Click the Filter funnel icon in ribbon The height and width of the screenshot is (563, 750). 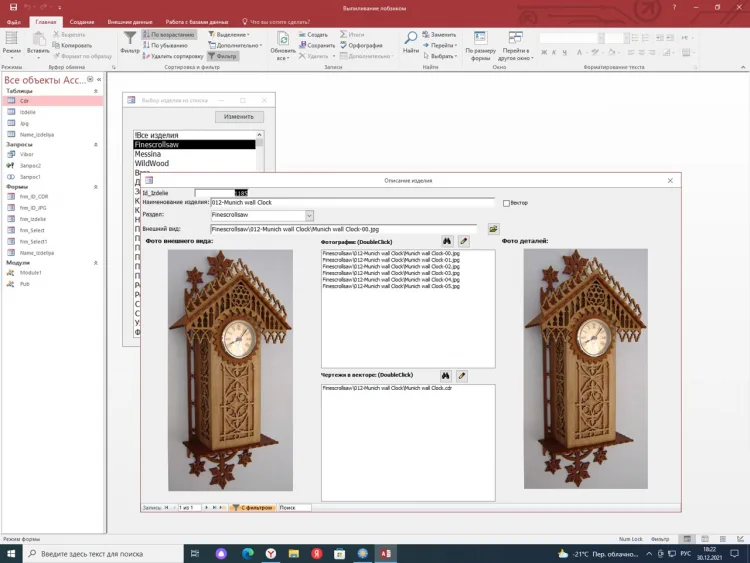pyautogui.click(x=130, y=42)
